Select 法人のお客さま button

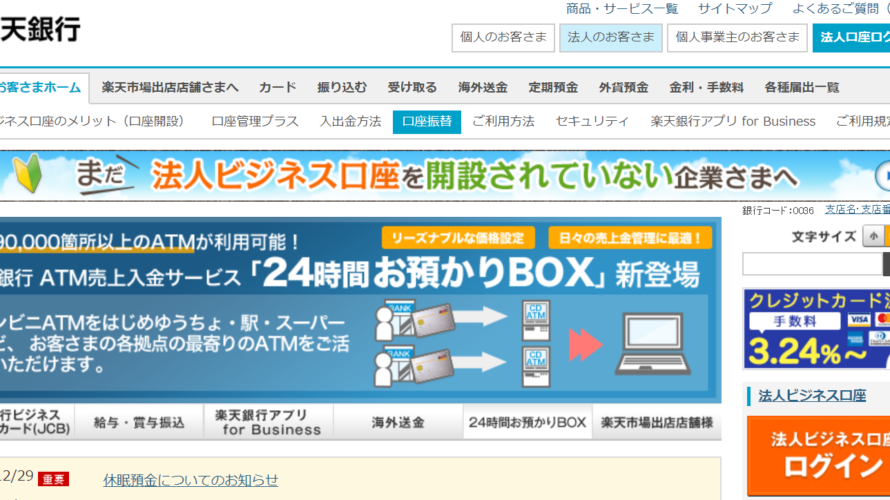tap(611, 37)
